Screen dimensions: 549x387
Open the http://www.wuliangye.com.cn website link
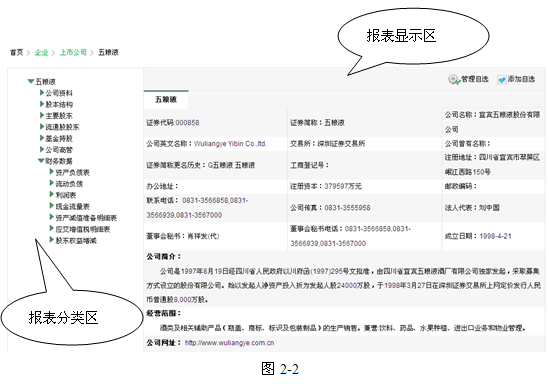point(229,343)
